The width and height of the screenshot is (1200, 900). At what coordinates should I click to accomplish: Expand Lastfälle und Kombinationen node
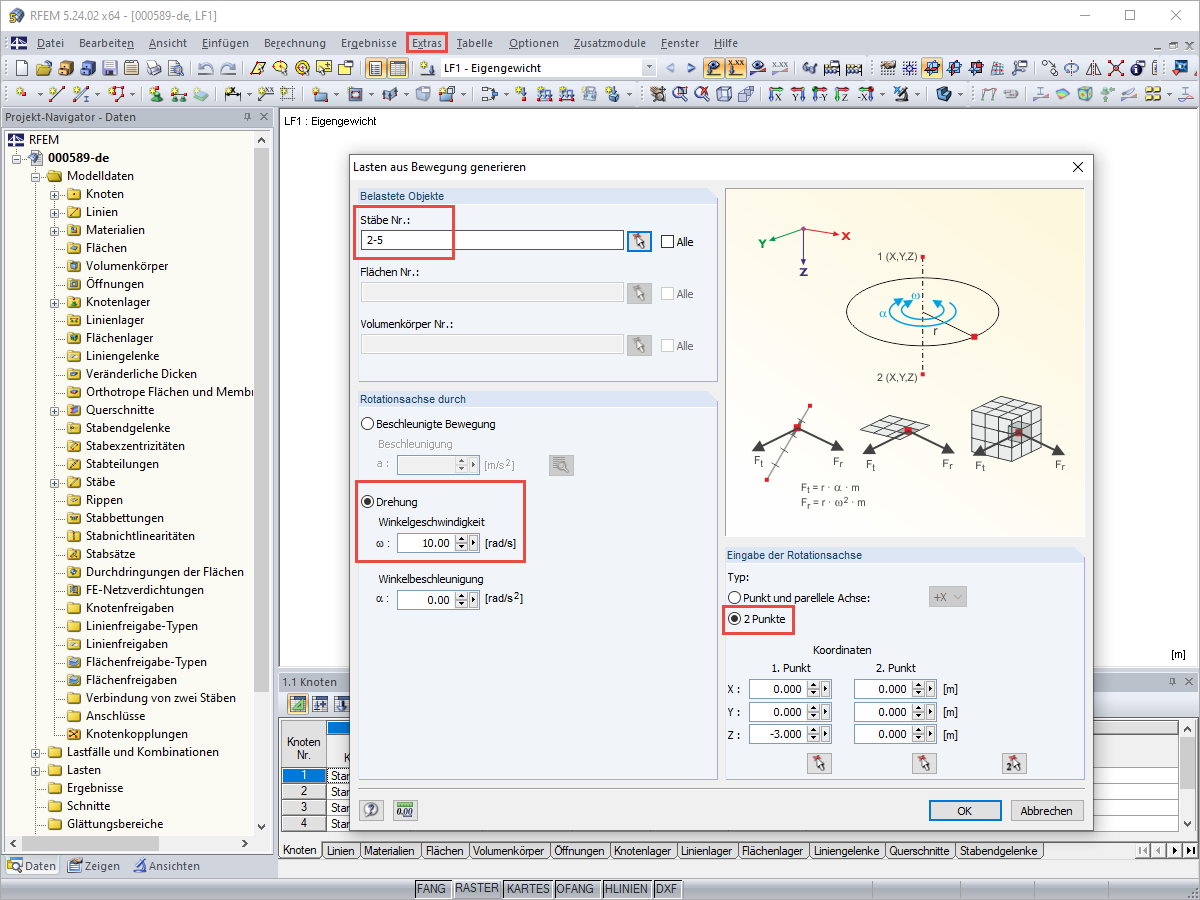click(x=36, y=752)
